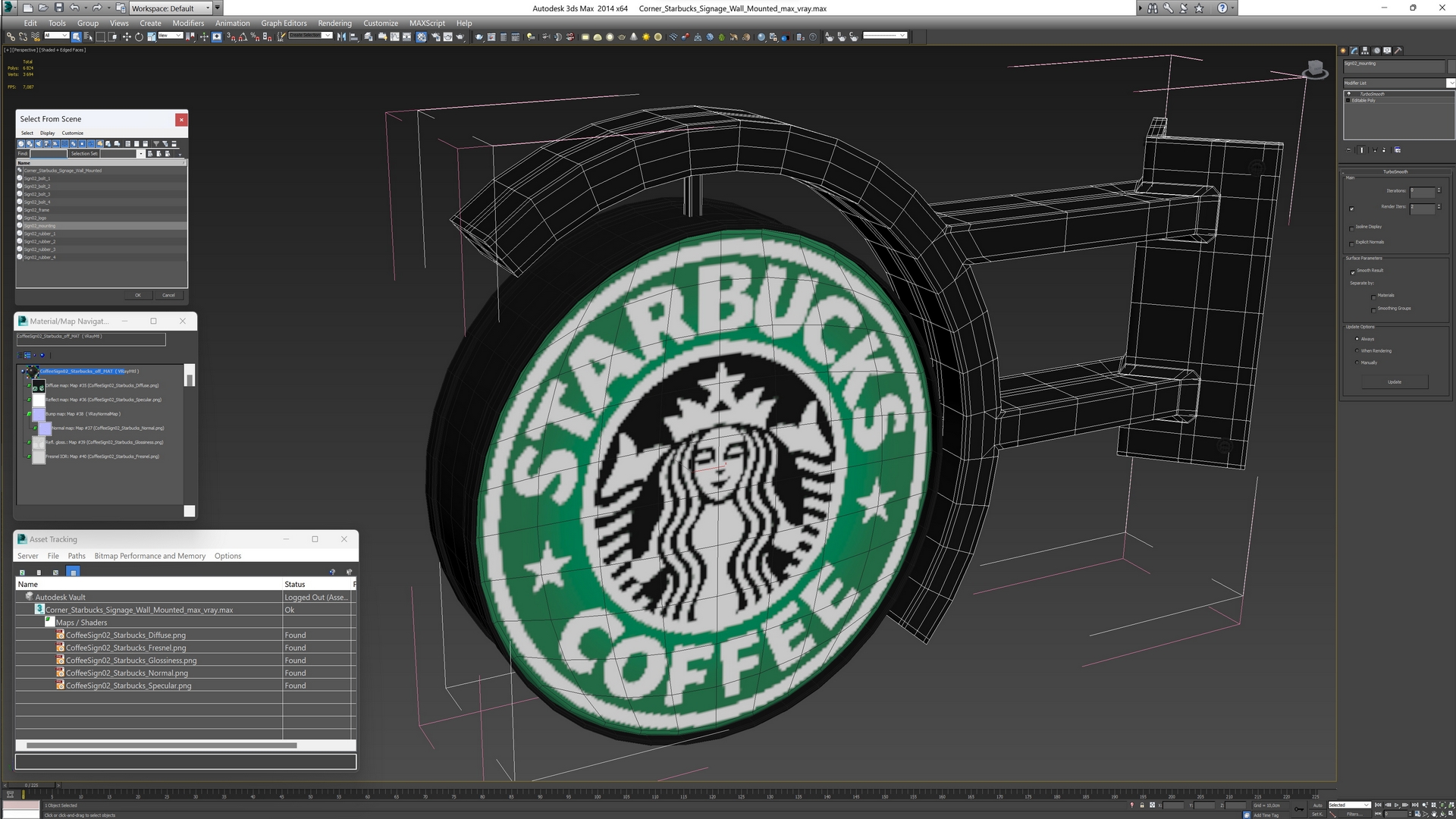Toggle the Render Iters checkbox
Viewport: 1456px width, 819px height.
click(x=1352, y=208)
